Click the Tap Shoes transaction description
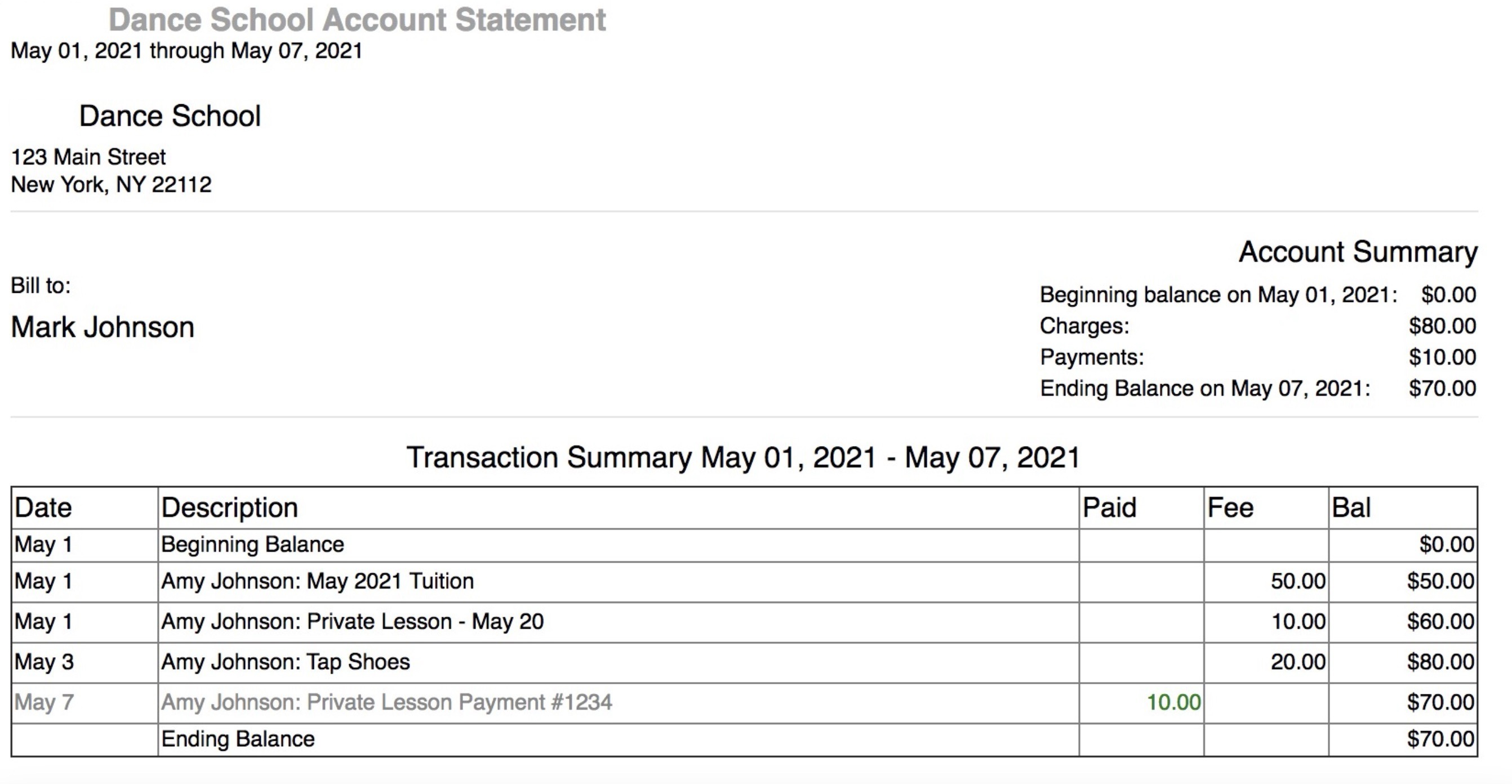The image size is (1512, 784). pos(285,662)
